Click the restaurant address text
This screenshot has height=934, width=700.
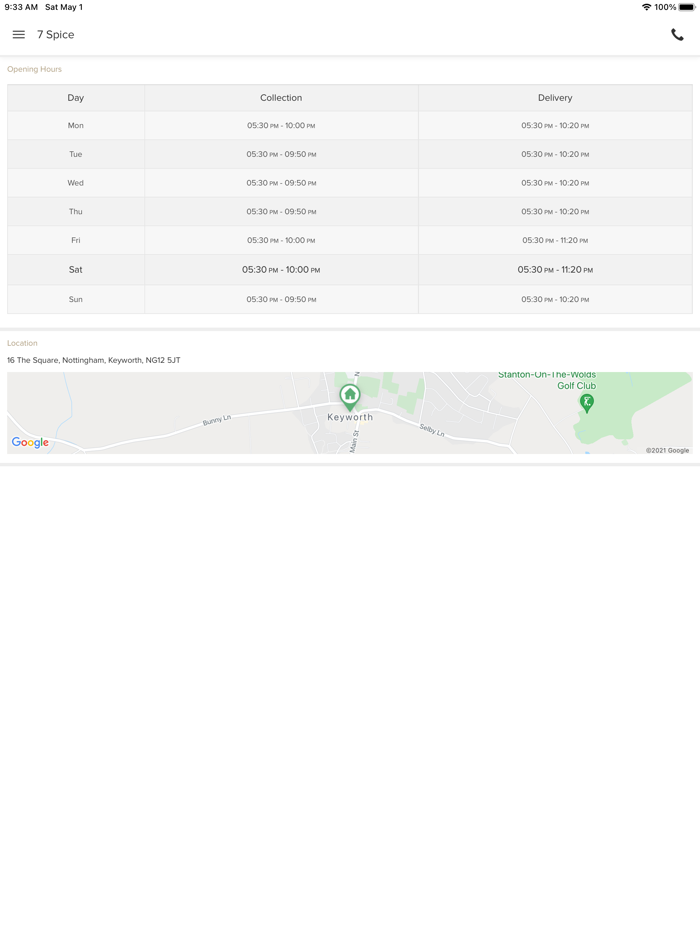(94, 360)
